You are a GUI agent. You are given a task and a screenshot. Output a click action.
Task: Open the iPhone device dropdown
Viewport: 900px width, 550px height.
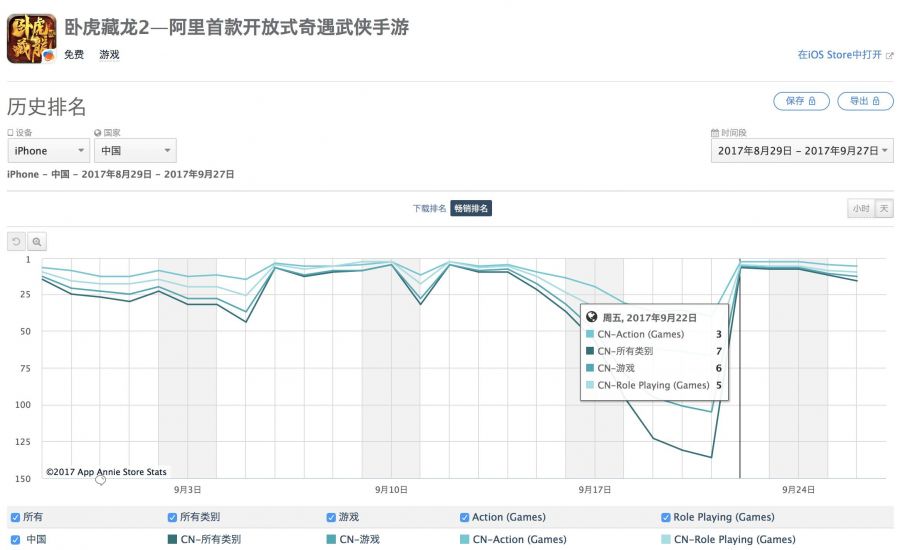point(48,150)
